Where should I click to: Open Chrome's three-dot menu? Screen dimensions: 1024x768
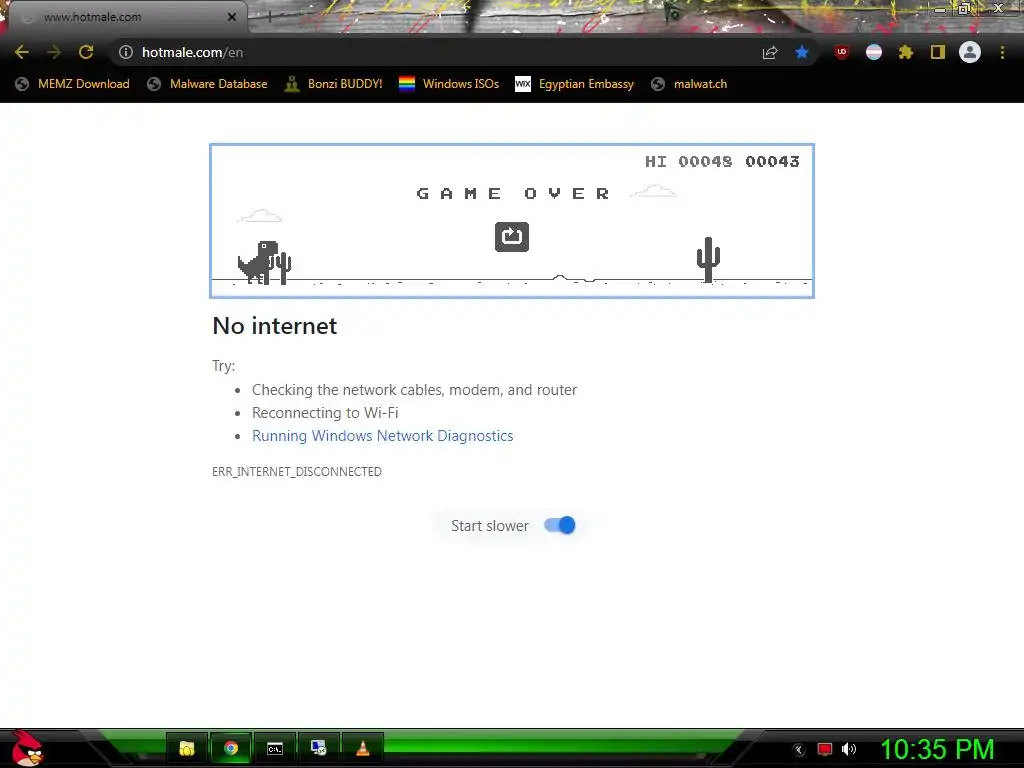coord(1002,52)
